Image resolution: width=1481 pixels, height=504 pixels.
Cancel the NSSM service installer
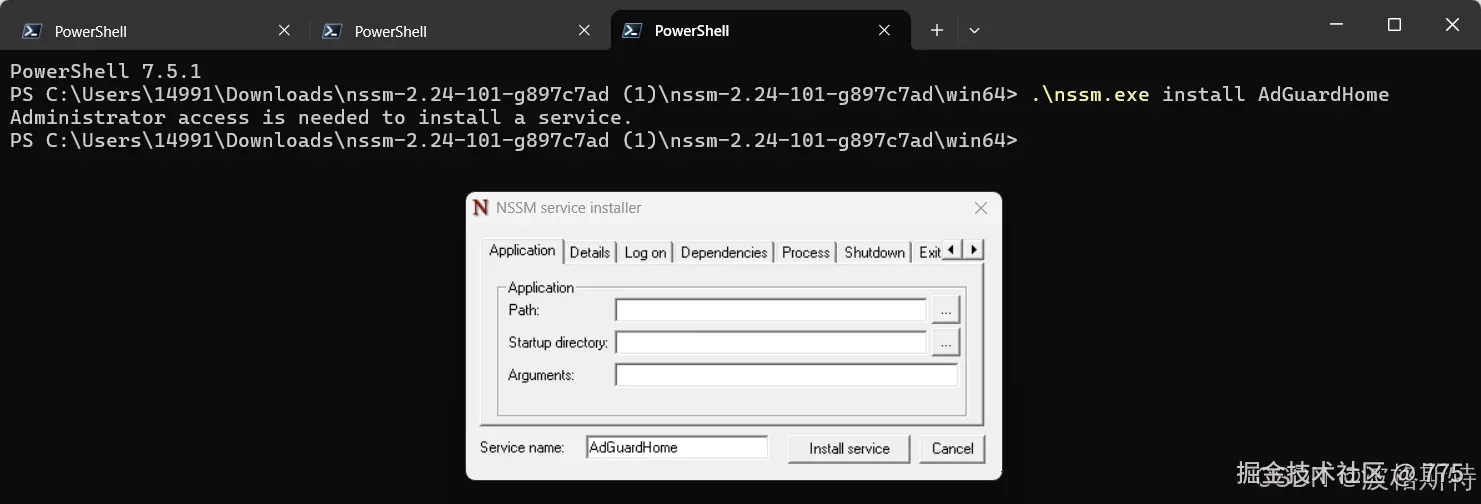tap(952, 448)
